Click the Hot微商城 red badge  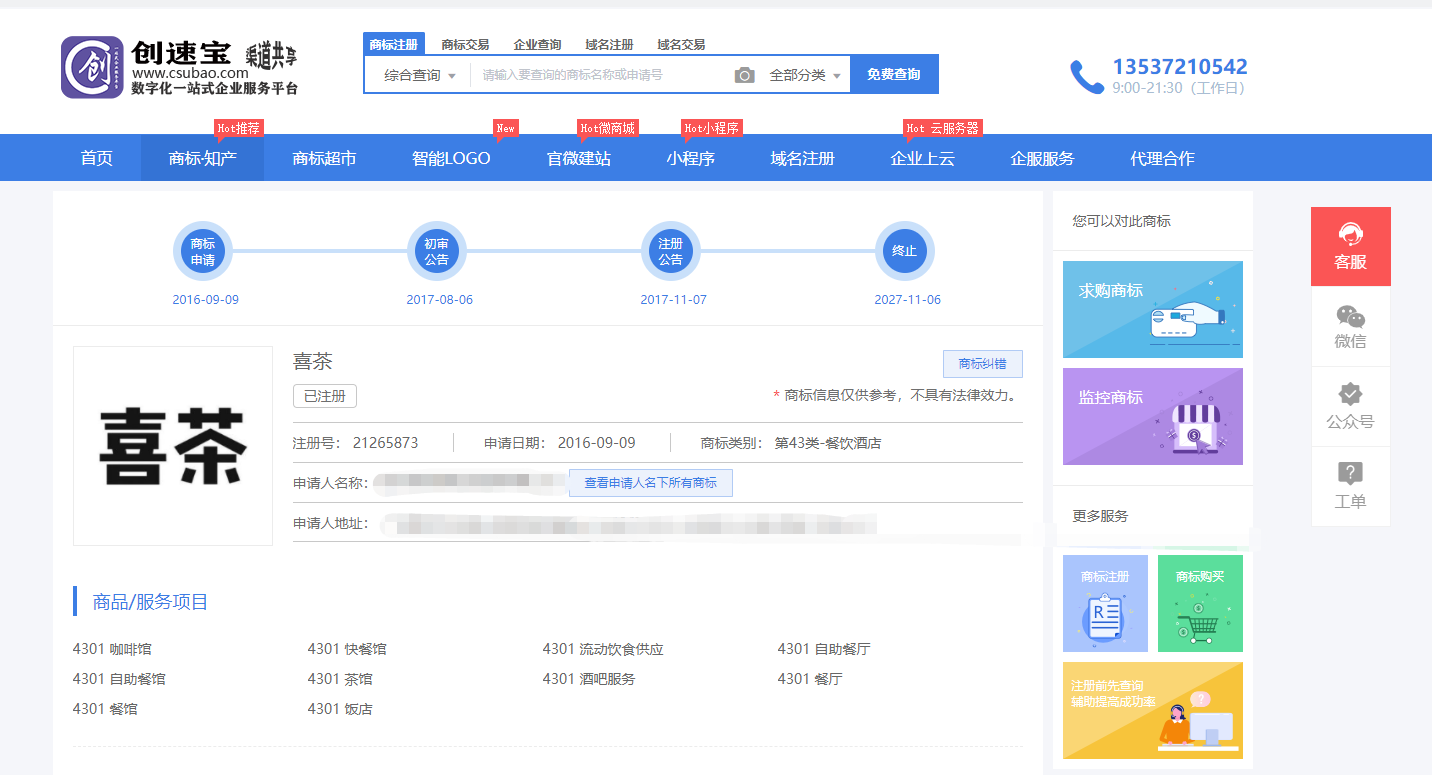pos(608,128)
